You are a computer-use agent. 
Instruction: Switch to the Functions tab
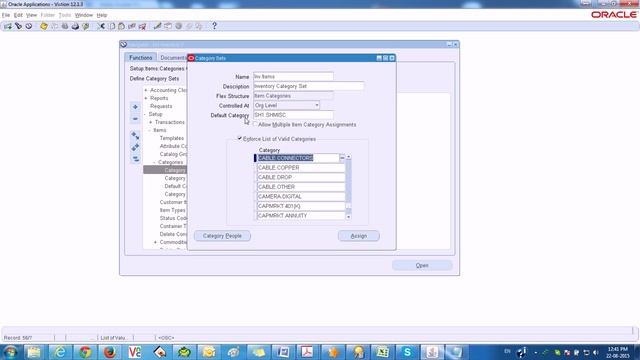click(140, 58)
